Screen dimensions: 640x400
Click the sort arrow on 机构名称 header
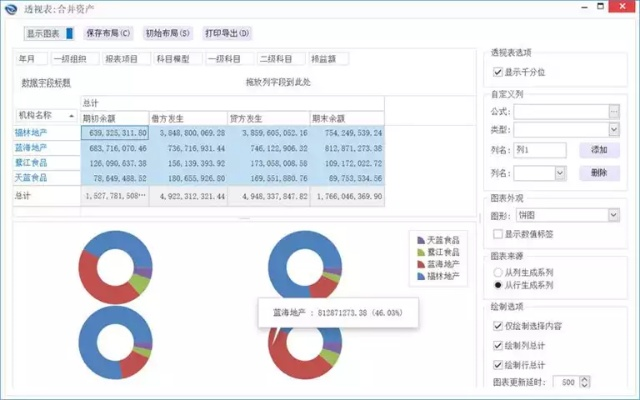pos(72,116)
